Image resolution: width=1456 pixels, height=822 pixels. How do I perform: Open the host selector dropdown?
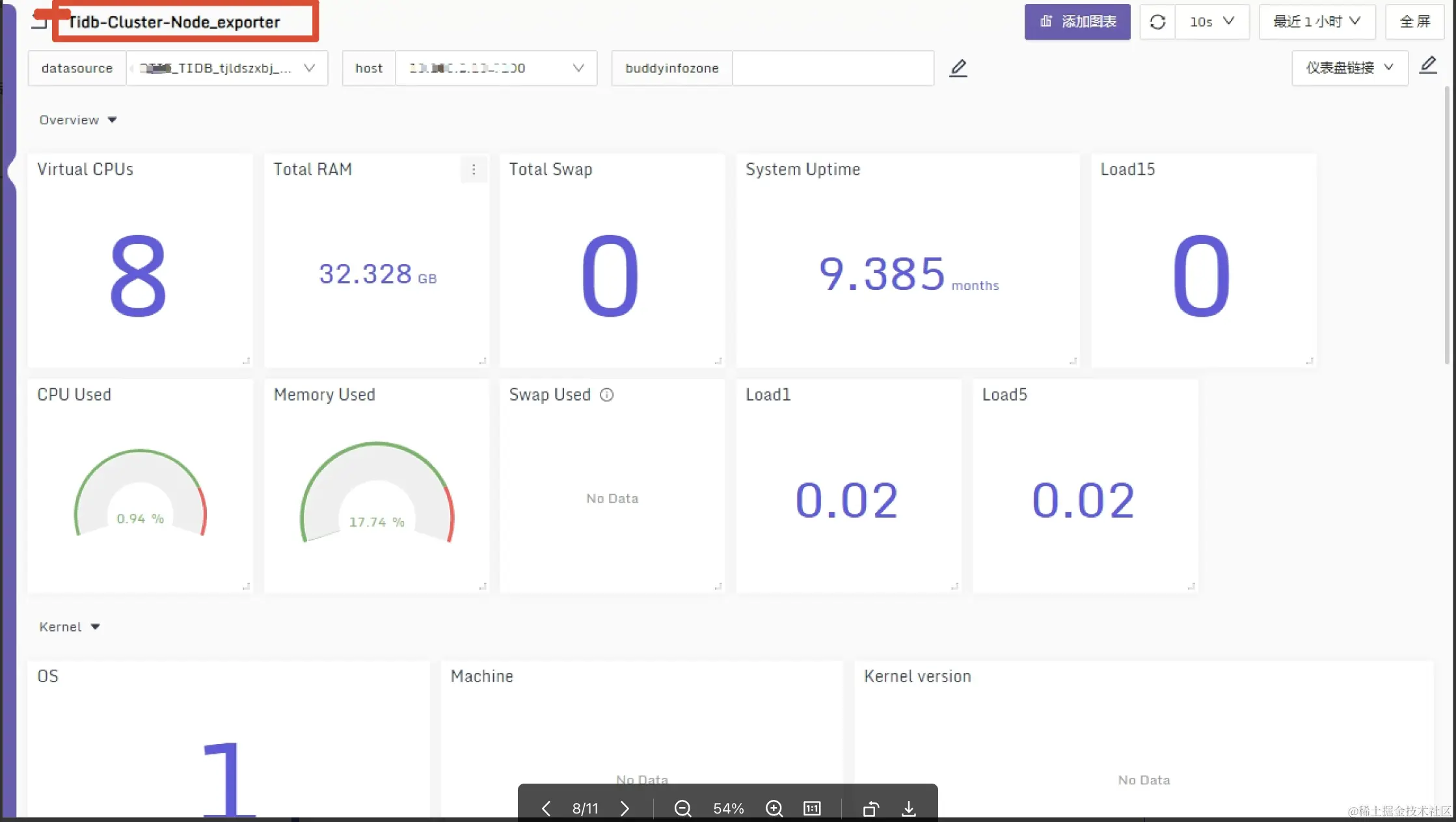496,68
